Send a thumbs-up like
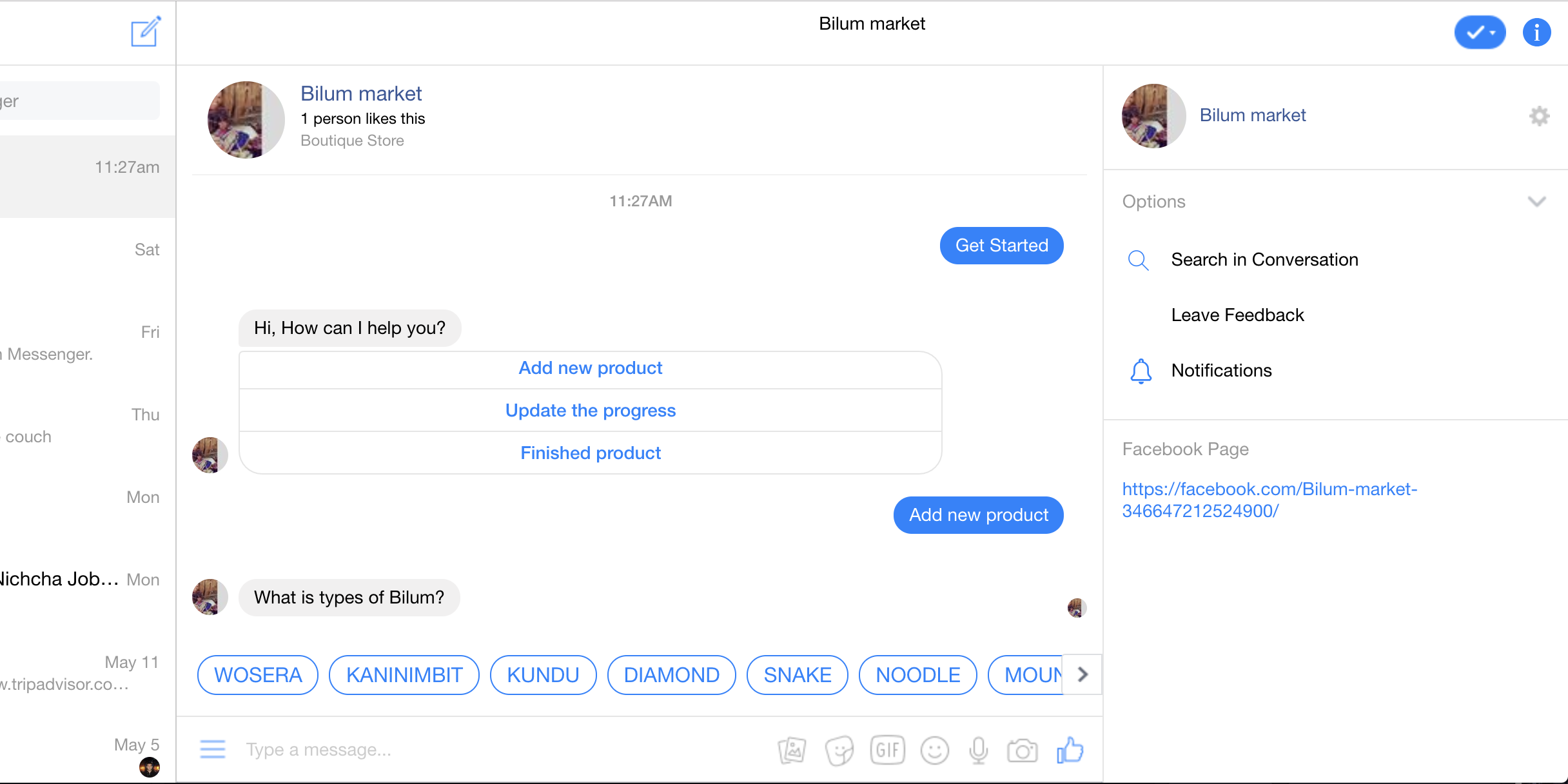The height and width of the screenshot is (784, 1568). click(x=1070, y=750)
